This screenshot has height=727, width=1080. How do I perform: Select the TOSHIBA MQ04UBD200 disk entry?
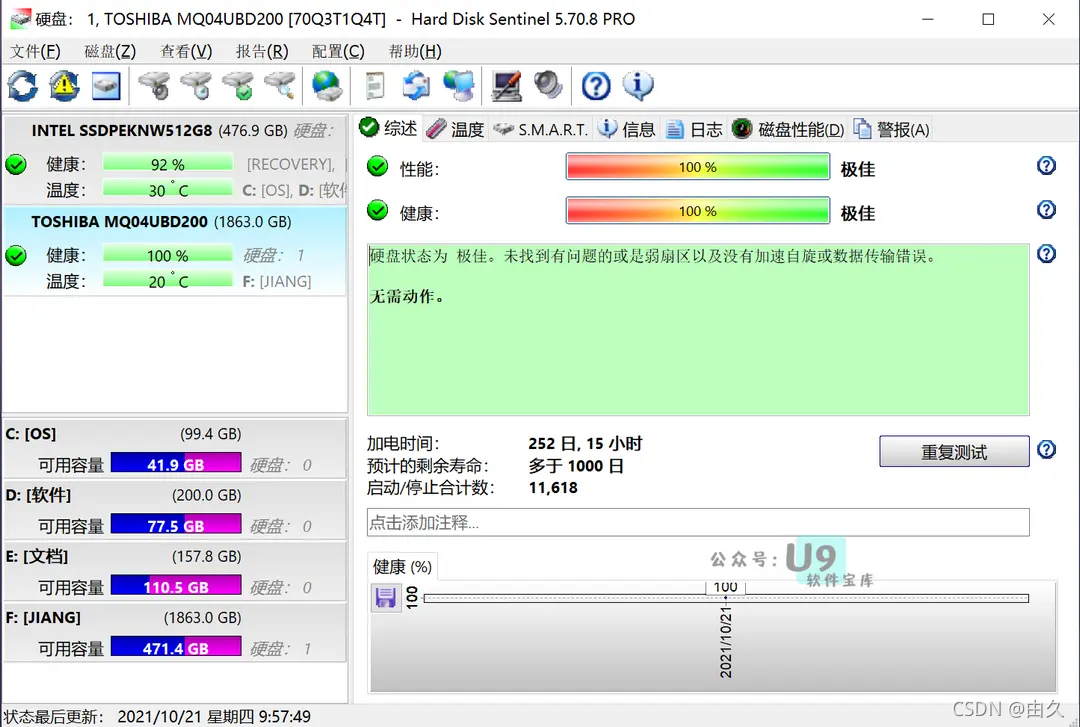coord(175,252)
